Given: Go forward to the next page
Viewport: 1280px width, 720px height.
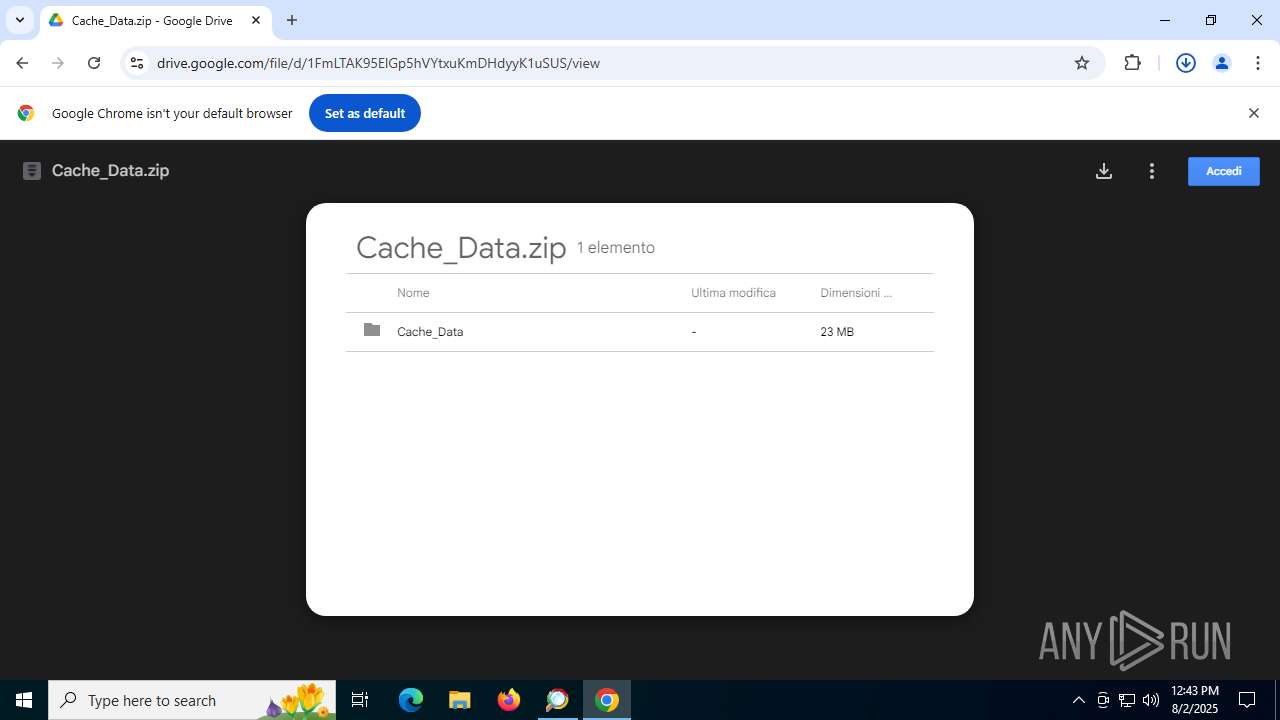Looking at the screenshot, I should (58, 63).
